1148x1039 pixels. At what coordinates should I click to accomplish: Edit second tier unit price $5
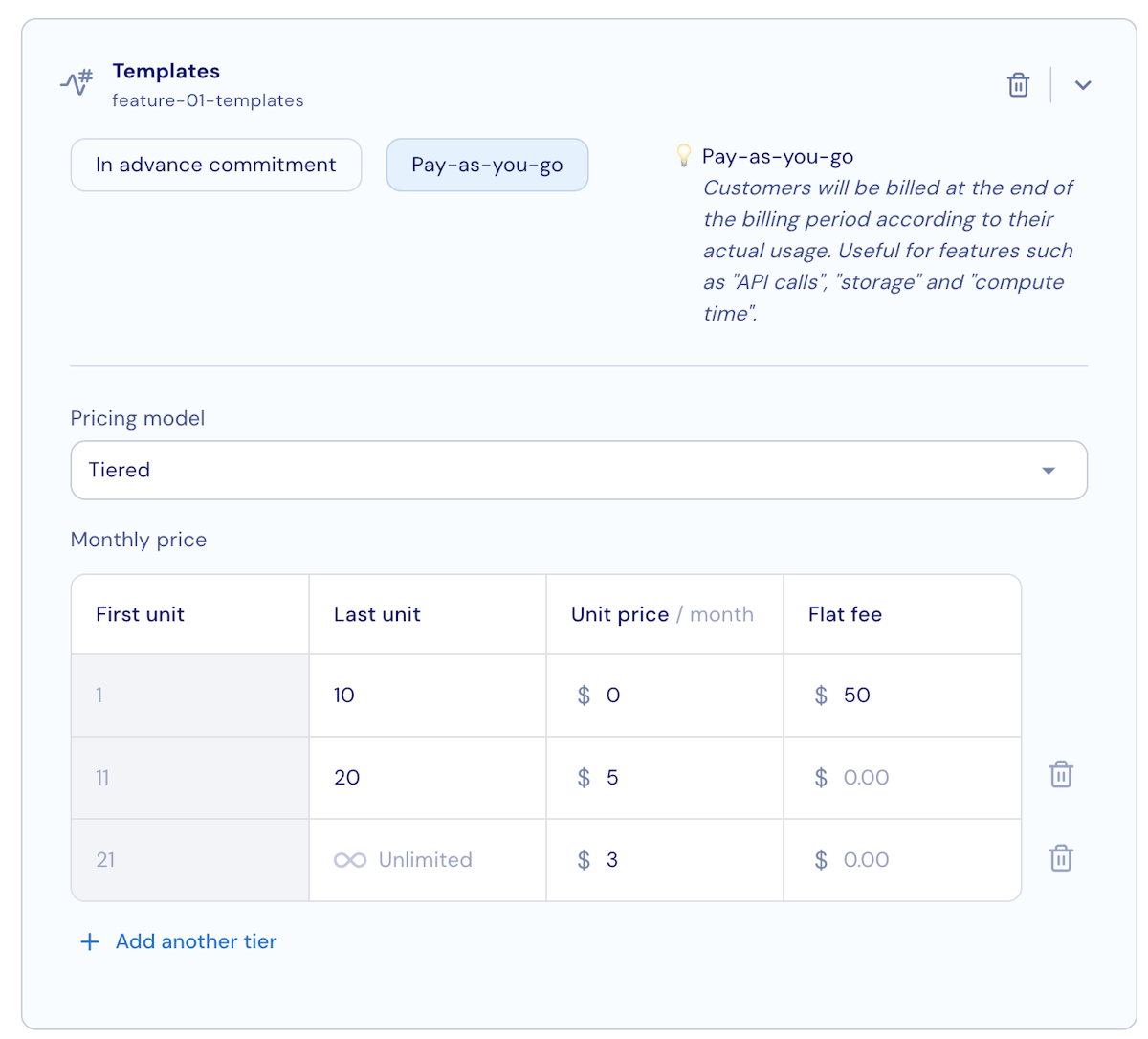point(665,778)
